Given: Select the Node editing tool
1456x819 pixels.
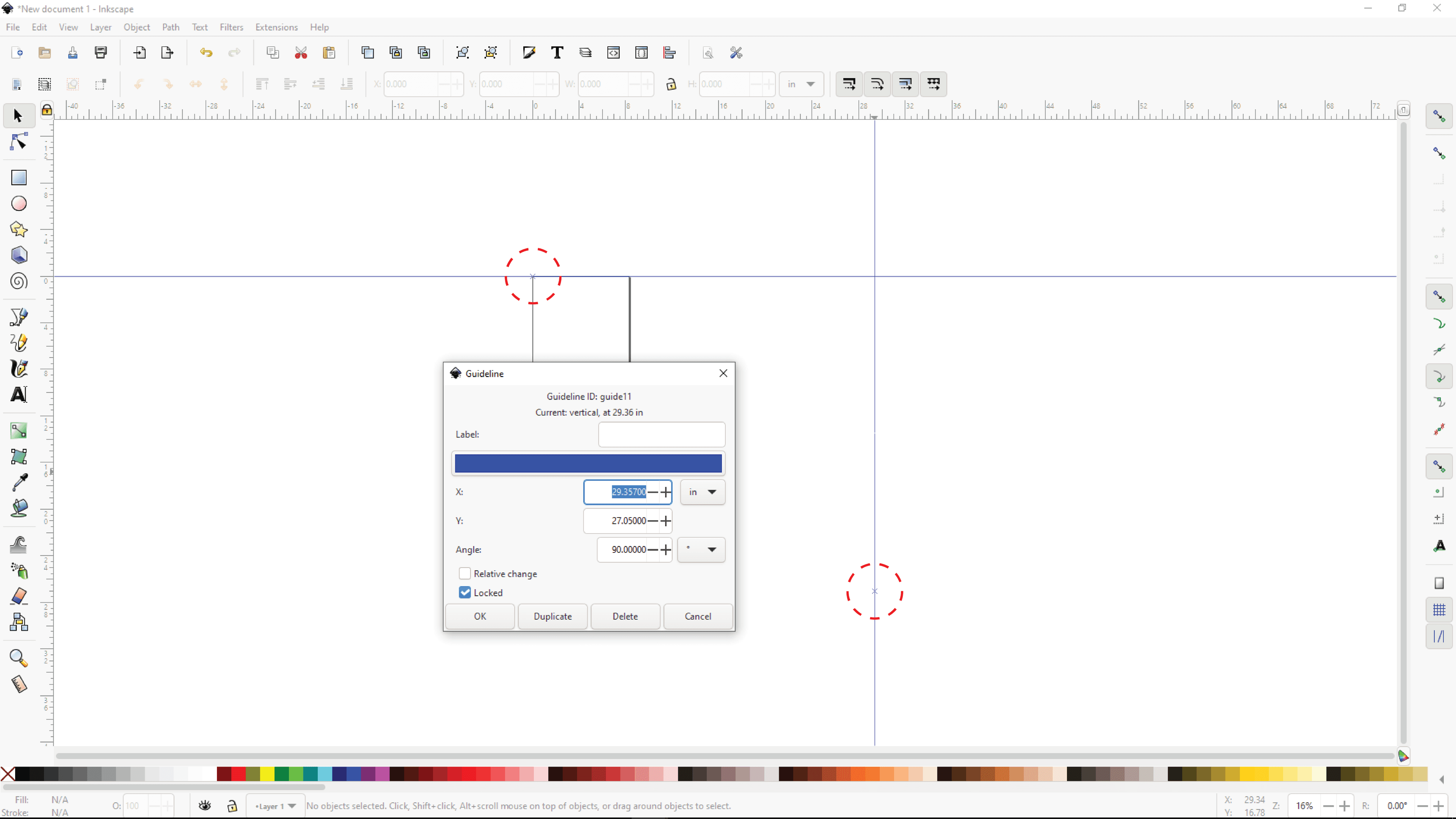Looking at the screenshot, I should tap(19, 142).
